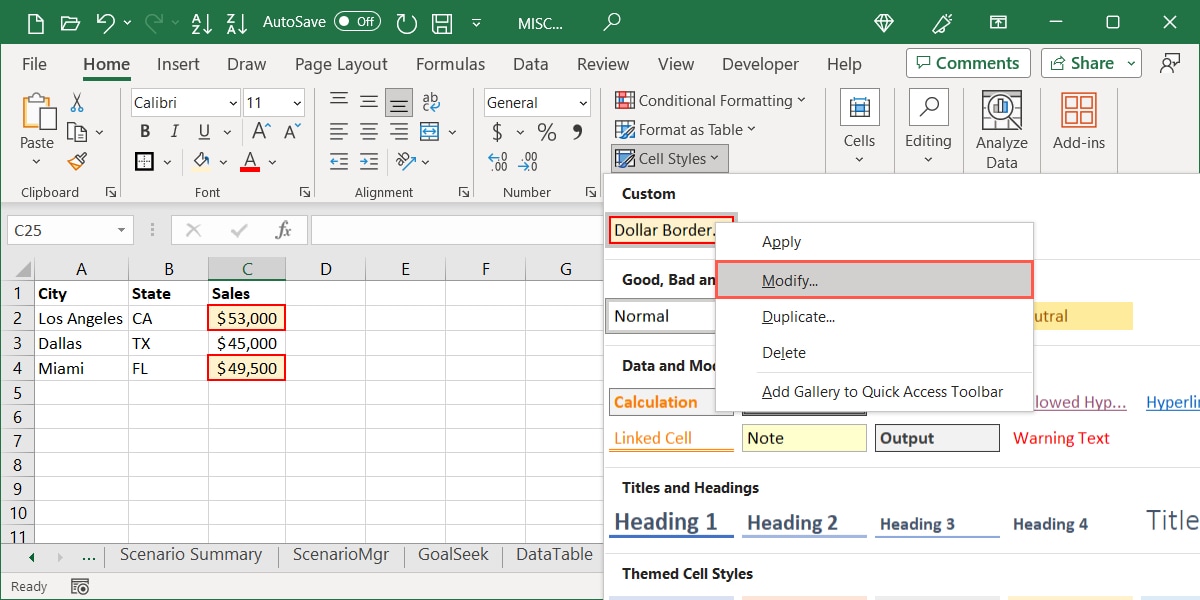Open Conditional Formatting options

(711, 101)
